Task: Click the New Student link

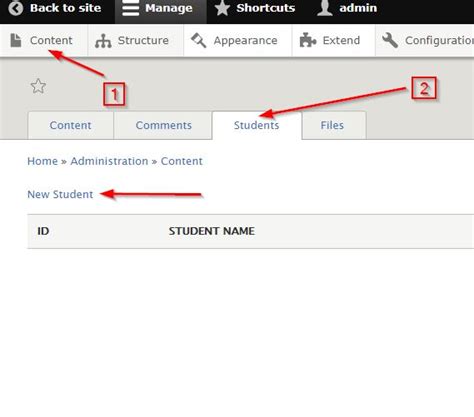Action: [x=60, y=194]
